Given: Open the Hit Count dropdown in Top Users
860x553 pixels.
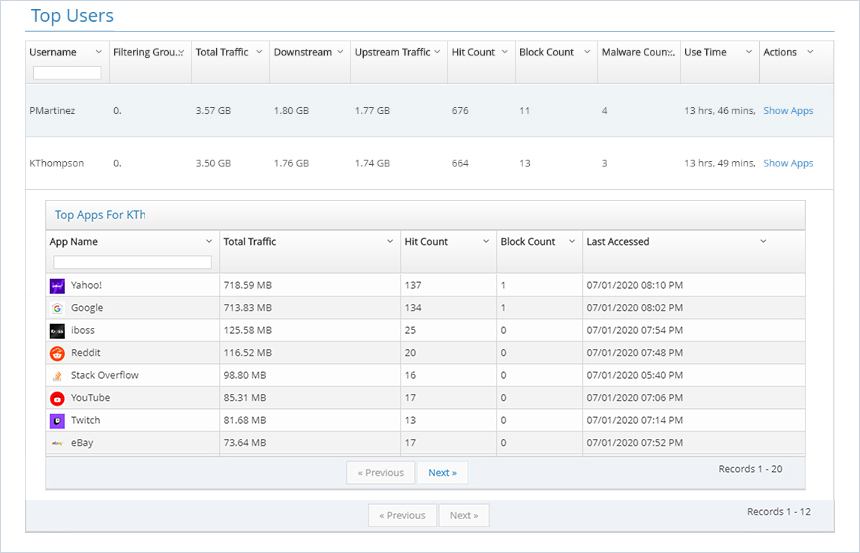Looking at the screenshot, I should click(x=505, y=52).
